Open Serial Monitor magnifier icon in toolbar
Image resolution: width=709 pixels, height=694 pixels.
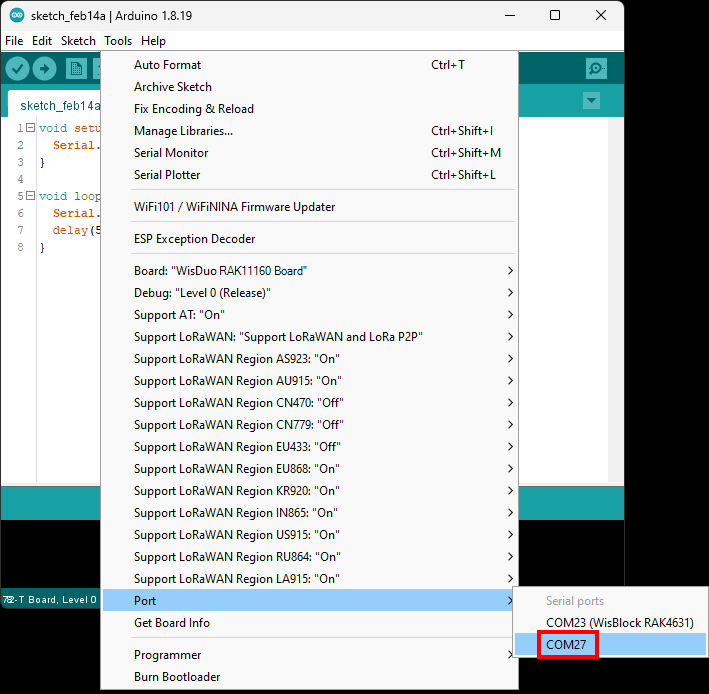pyautogui.click(x=596, y=69)
